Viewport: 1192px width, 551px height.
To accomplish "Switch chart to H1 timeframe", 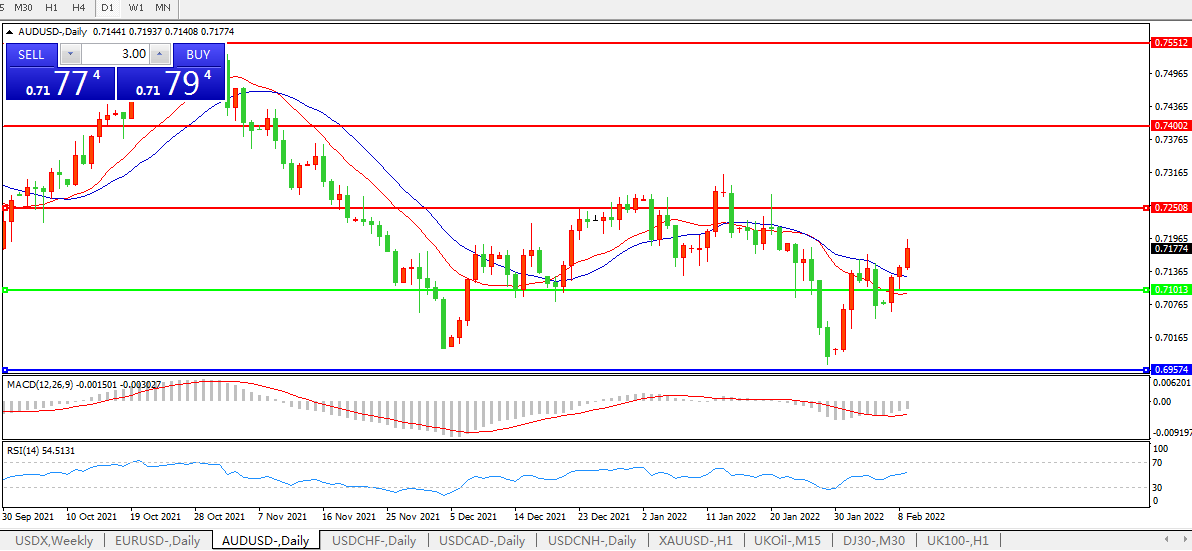I will [x=52, y=8].
